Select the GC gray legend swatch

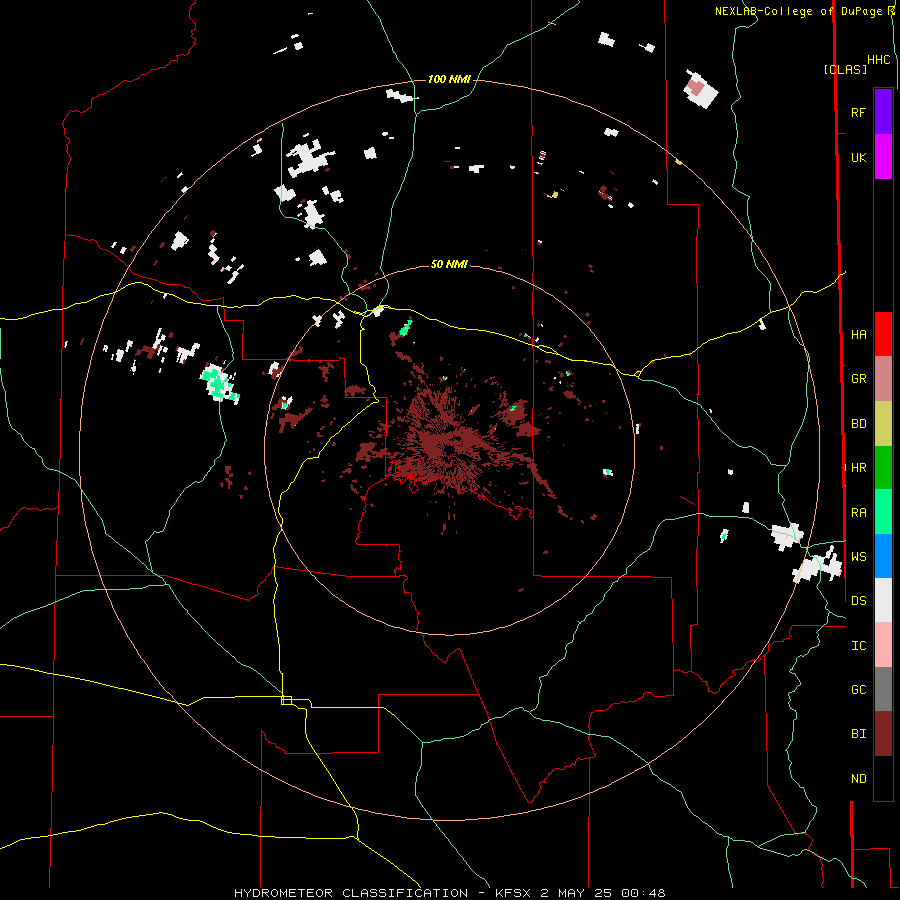(x=883, y=689)
